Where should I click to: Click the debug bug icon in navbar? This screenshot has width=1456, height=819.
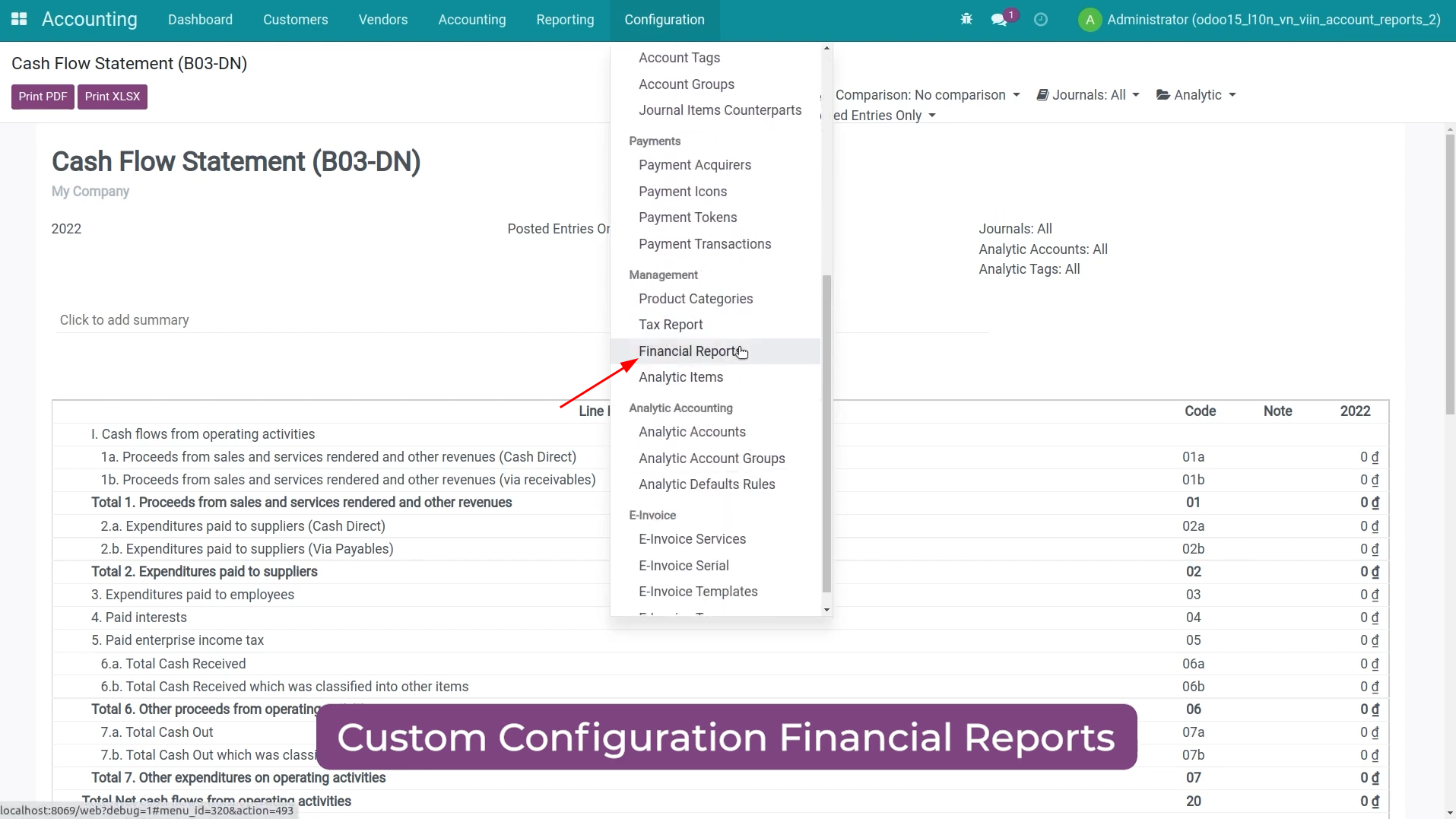pos(966,19)
